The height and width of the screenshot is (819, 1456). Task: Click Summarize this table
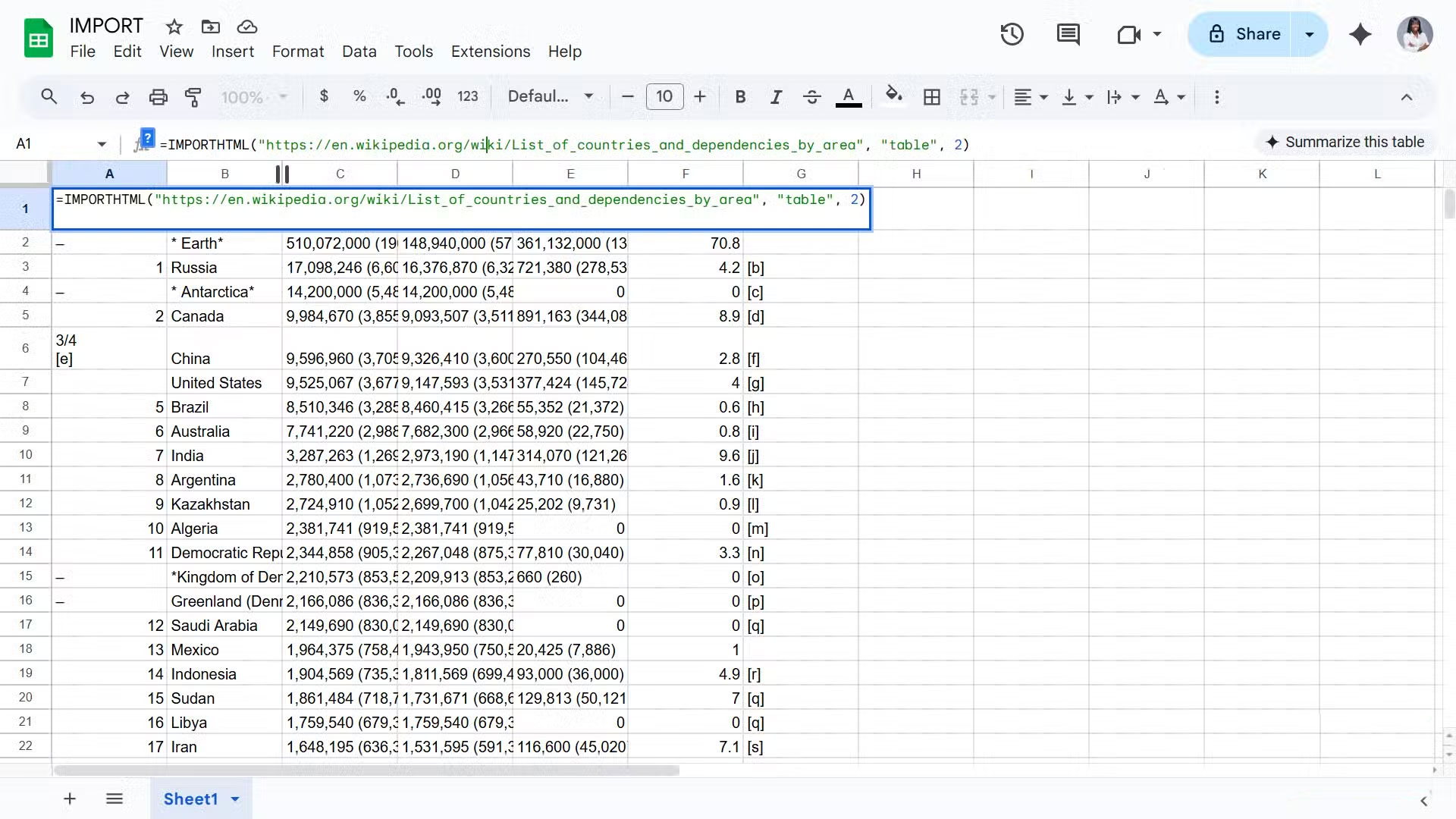[x=1345, y=142]
